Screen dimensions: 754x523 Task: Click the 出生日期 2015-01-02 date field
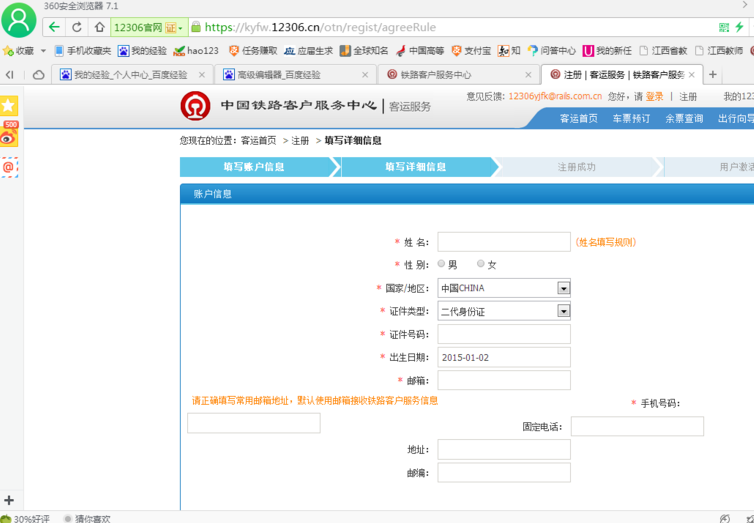pyautogui.click(x=504, y=357)
